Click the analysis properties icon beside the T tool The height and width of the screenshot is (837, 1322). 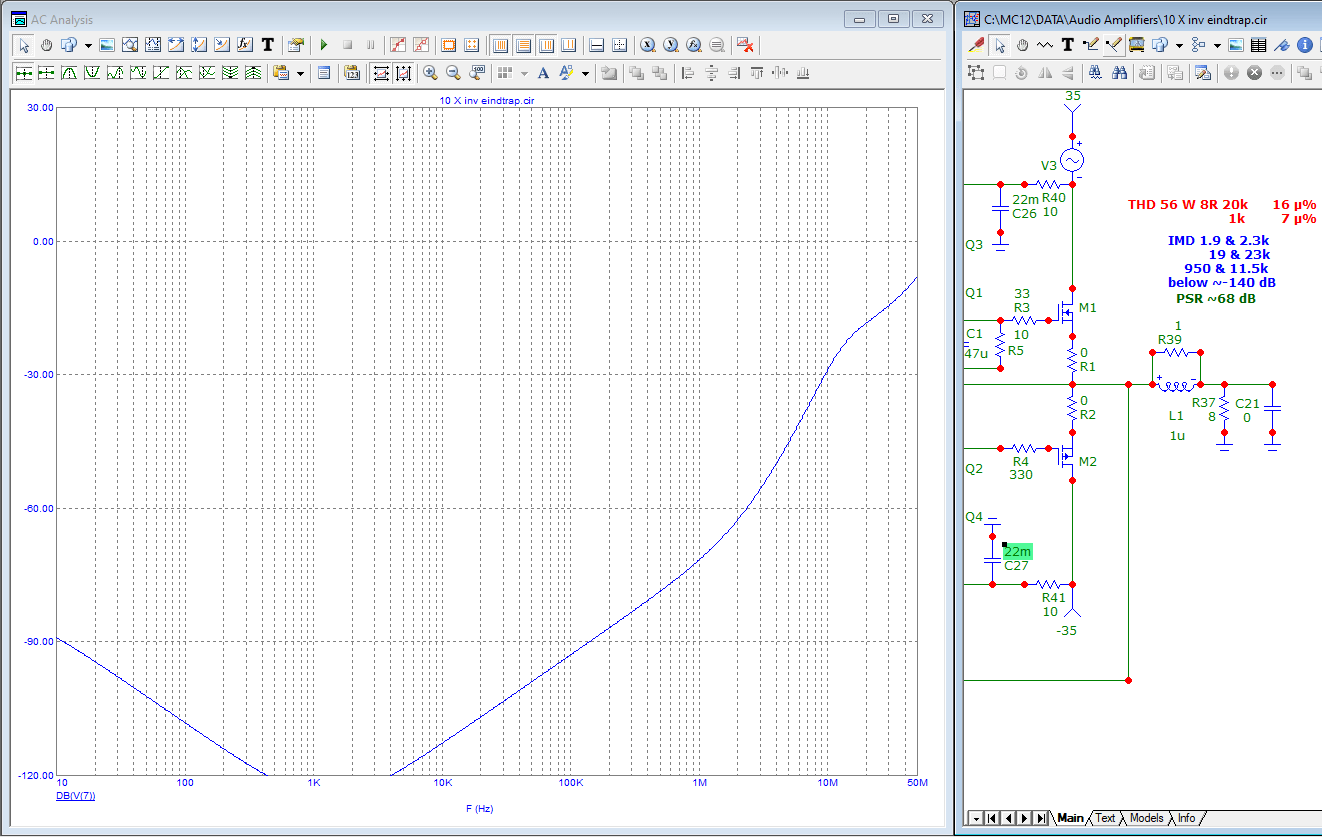coord(296,45)
